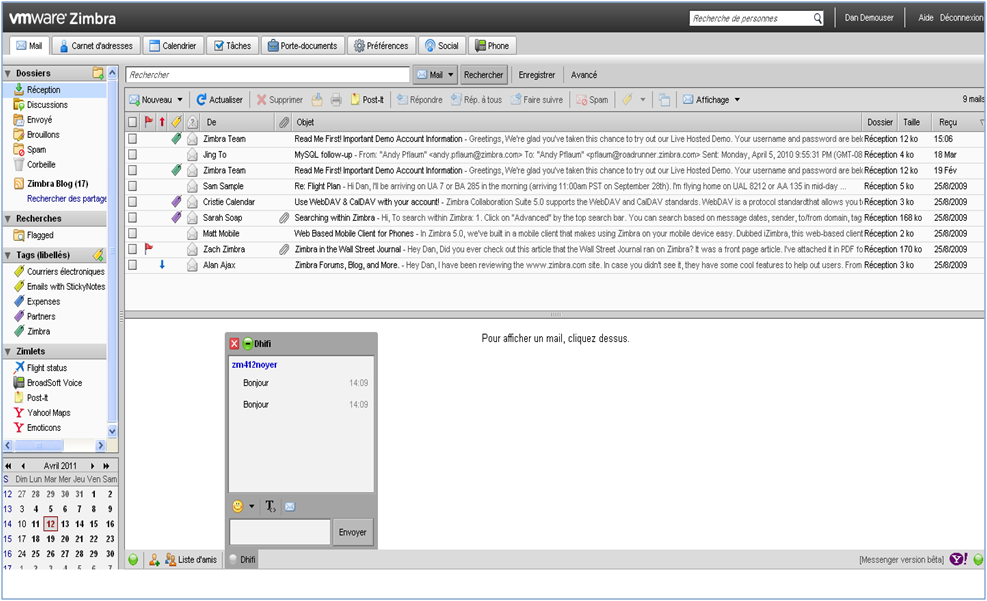Click the red flag on Zach Zimbra mail

pos(149,249)
